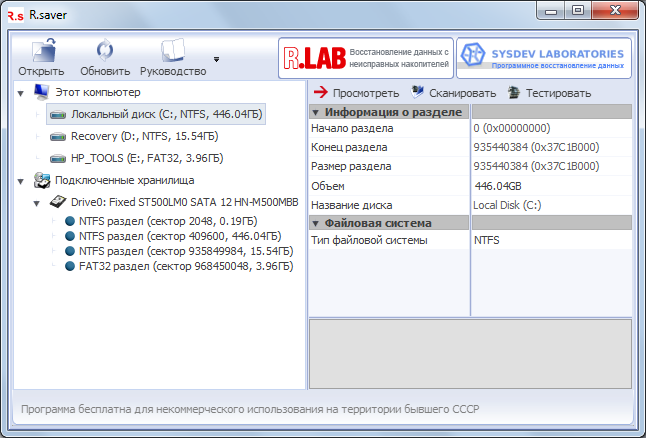Collapse the Этот компьютер tree node
This screenshot has height=438, width=646.
click(21, 94)
